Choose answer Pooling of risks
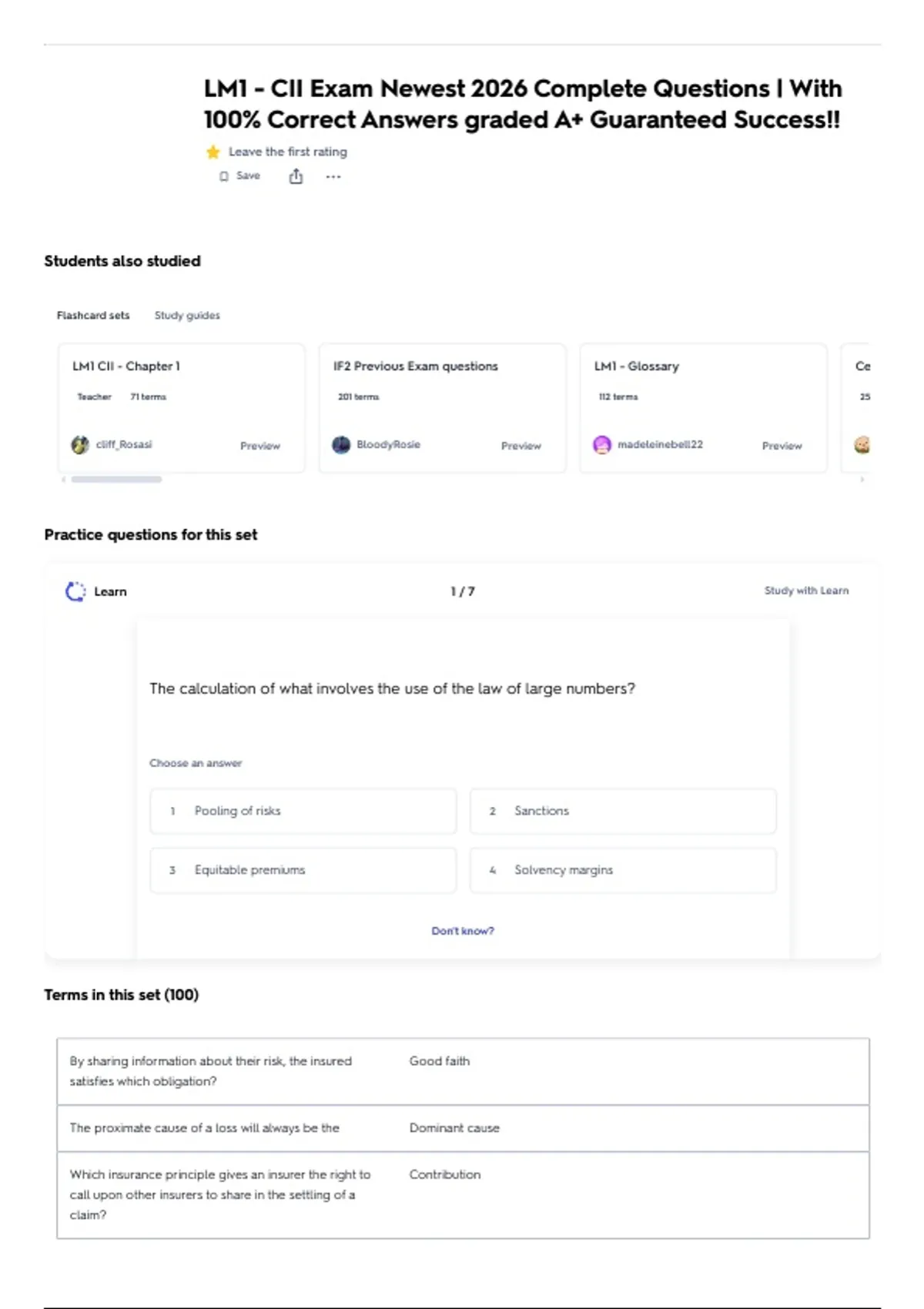Image resolution: width=924 pixels, height=1309 pixels. coord(303,811)
